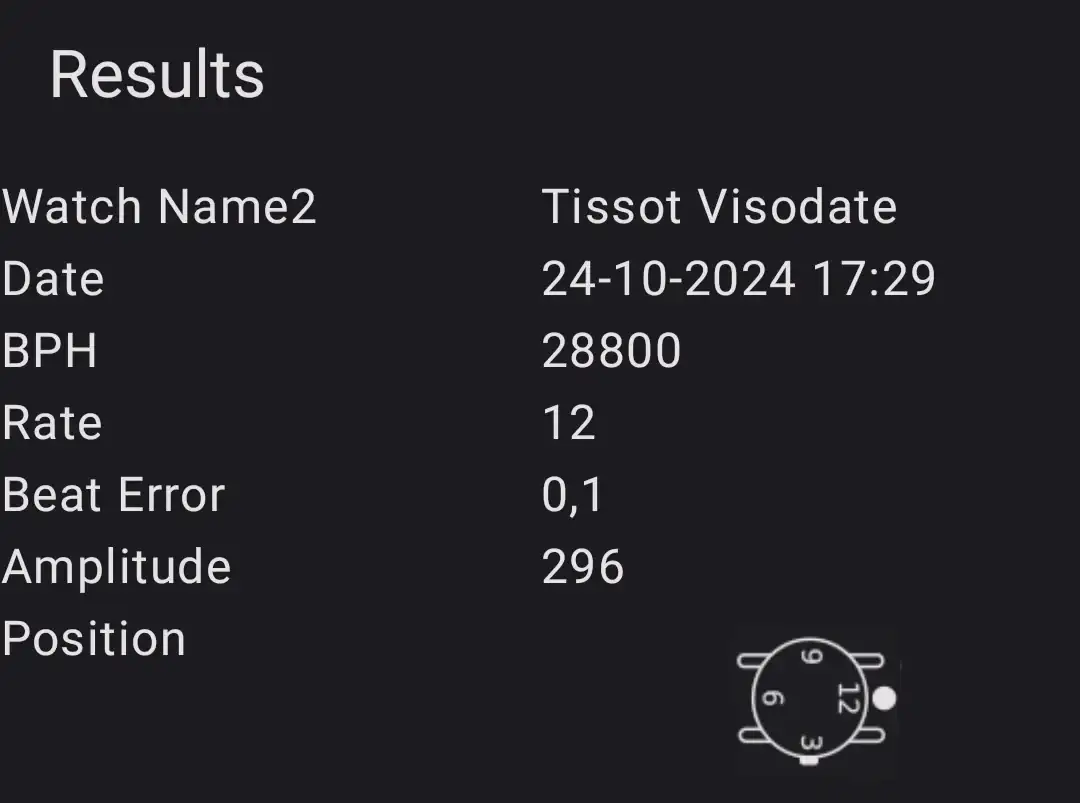This screenshot has width=1080, height=803.
Task: Click the 3 numeral in watch diagram
Action: click(x=812, y=744)
